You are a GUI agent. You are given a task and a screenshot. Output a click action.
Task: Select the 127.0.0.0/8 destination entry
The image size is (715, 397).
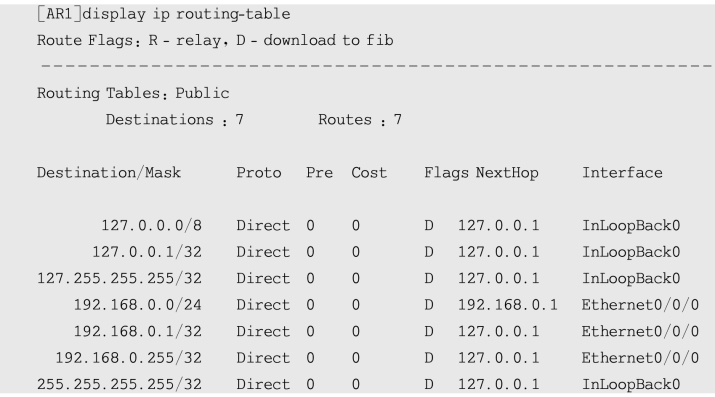click(151, 226)
